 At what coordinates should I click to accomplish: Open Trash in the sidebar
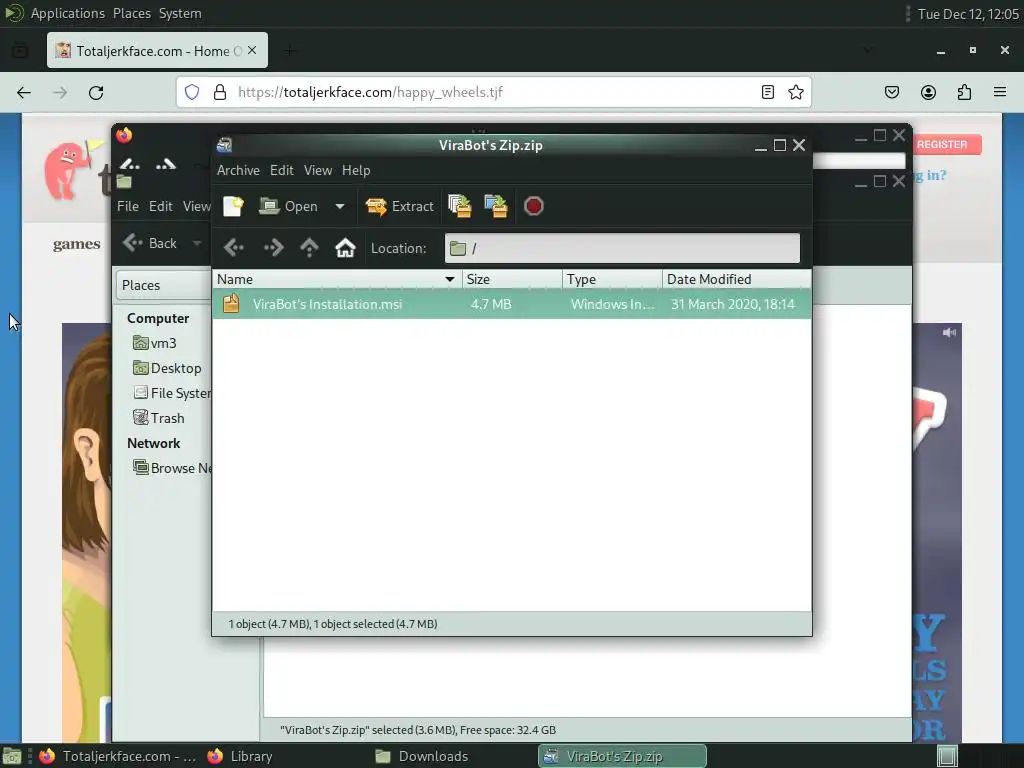159,418
